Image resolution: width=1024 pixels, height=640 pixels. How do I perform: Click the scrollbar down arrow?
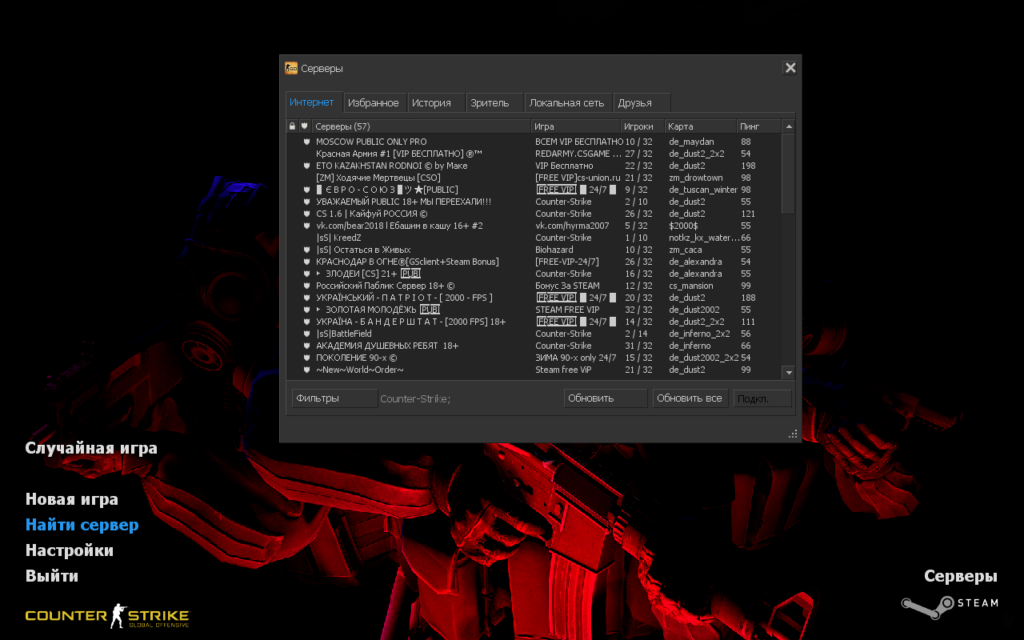coord(788,372)
